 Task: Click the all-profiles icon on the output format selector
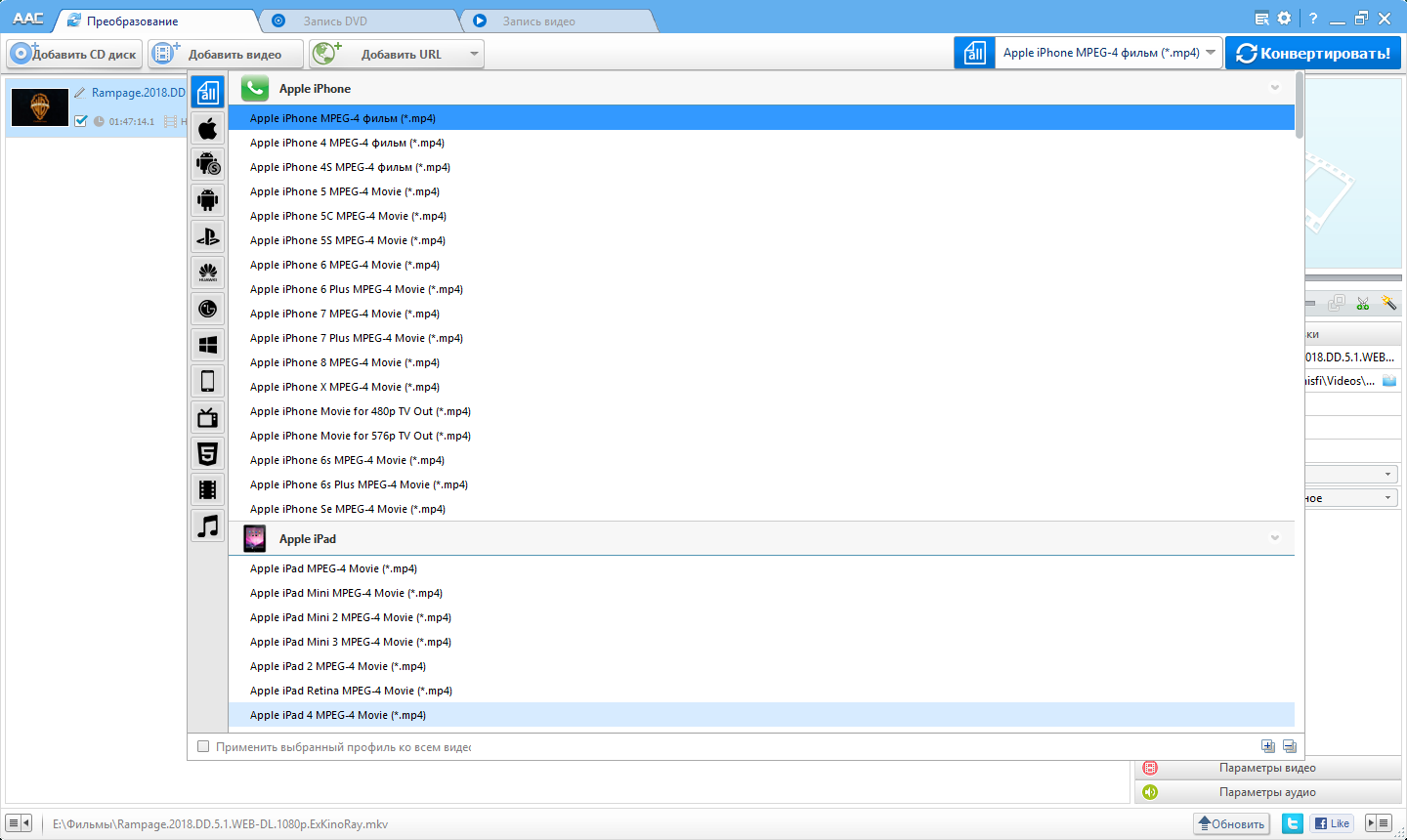click(974, 53)
